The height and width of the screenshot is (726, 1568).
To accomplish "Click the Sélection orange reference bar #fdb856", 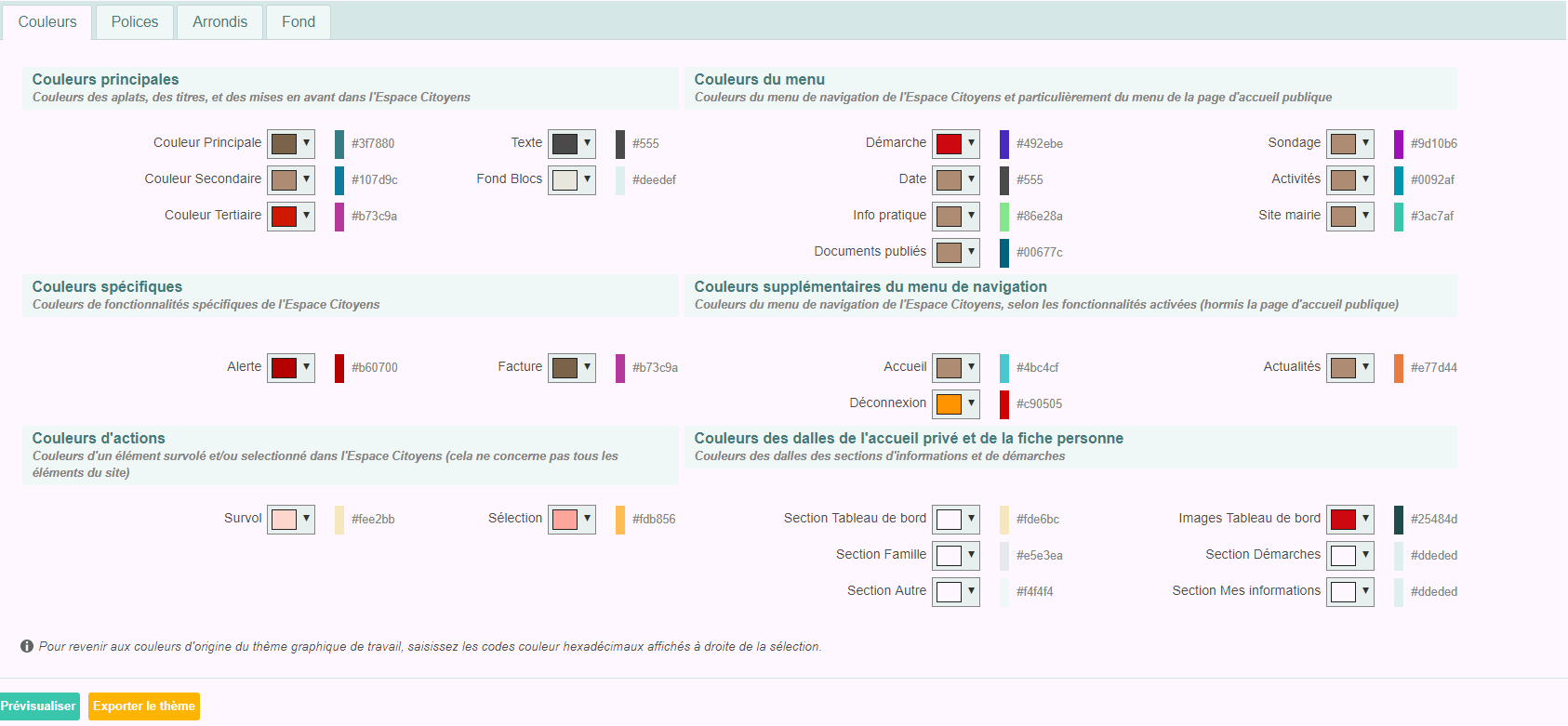I will coord(620,519).
